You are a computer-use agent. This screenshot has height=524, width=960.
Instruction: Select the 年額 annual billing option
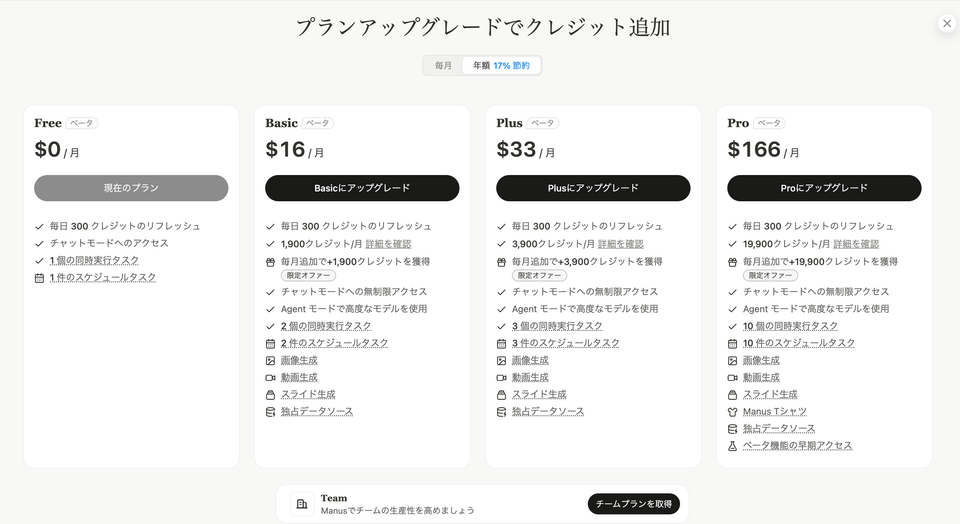pyautogui.click(x=501, y=66)
